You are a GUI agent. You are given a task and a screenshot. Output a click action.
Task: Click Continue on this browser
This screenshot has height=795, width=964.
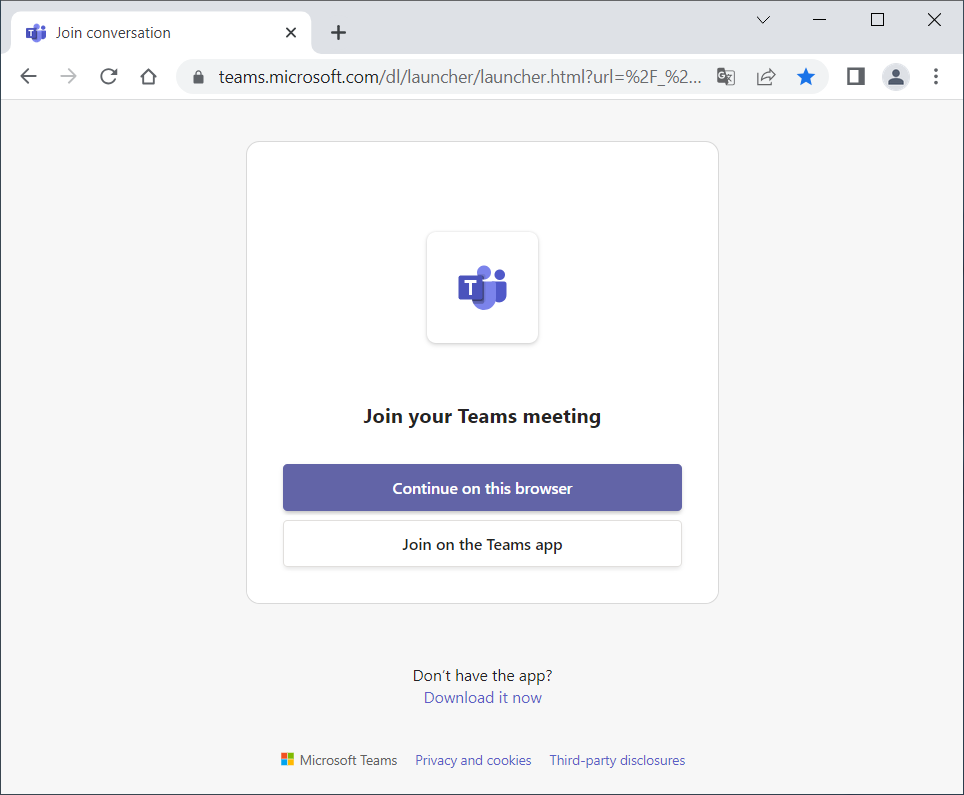pos(482,488)
